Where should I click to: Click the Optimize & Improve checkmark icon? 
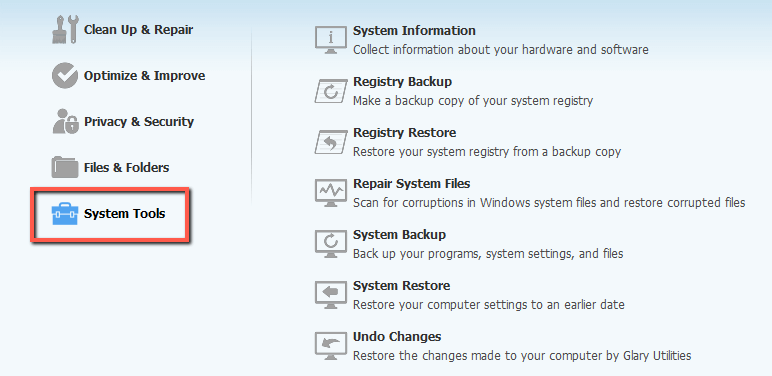[65, 75]
